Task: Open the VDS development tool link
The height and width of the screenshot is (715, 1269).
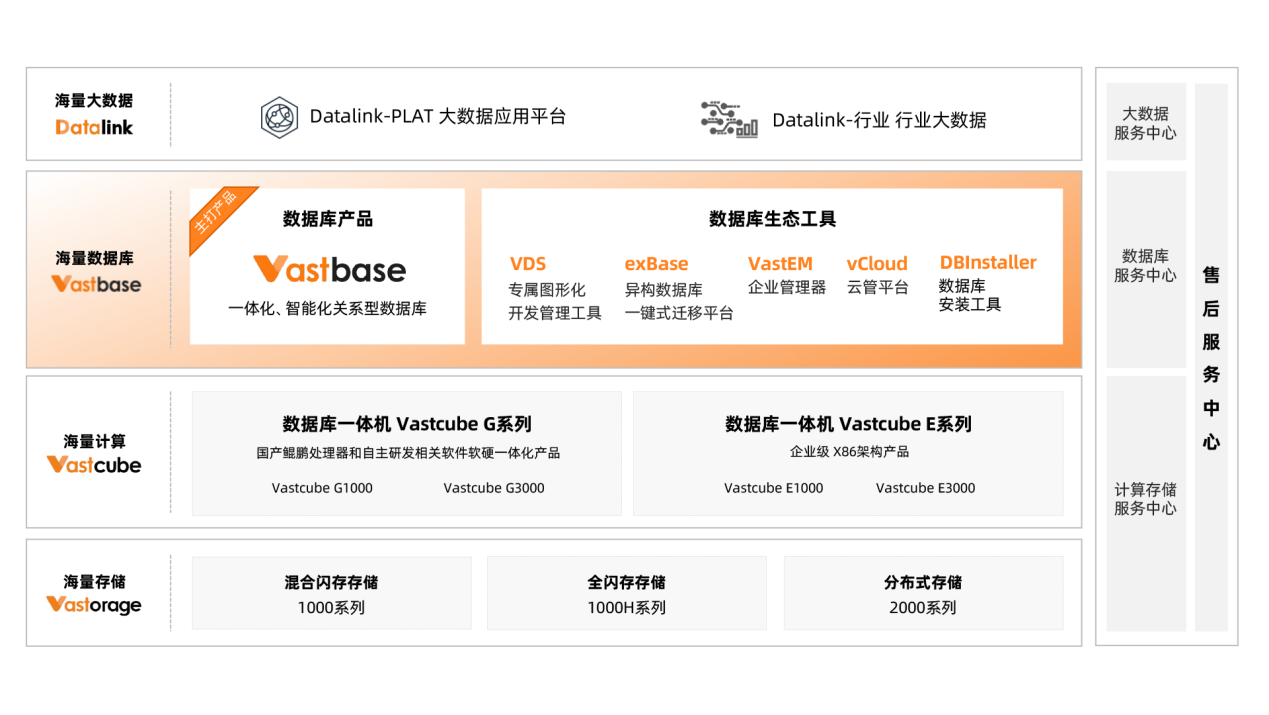Action: point(528,264)
